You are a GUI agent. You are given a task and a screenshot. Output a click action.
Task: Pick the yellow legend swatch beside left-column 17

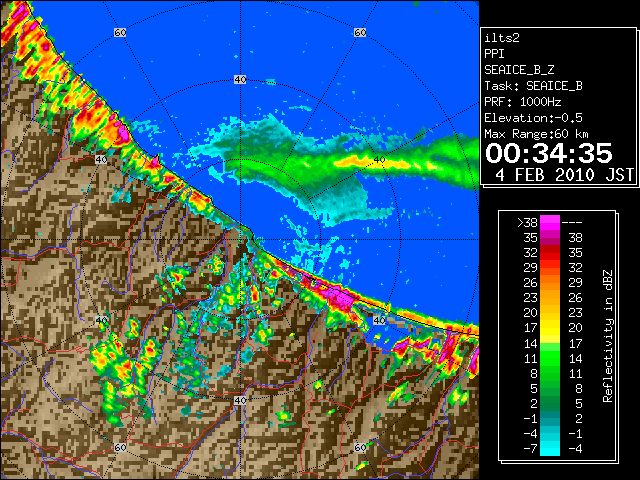pos(550,328)
